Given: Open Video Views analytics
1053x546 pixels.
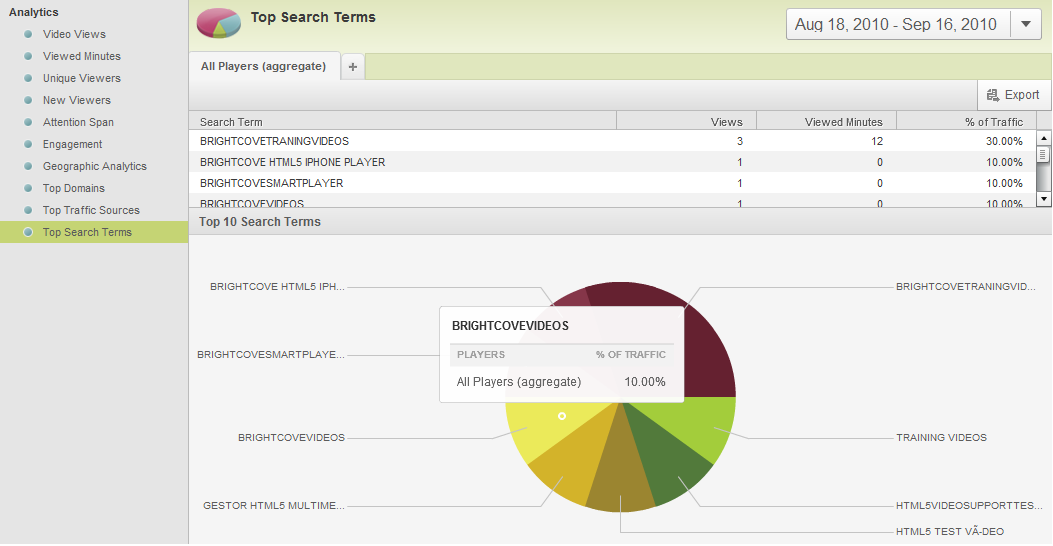Looking at the screenshot, I should [x=74, y=34].
